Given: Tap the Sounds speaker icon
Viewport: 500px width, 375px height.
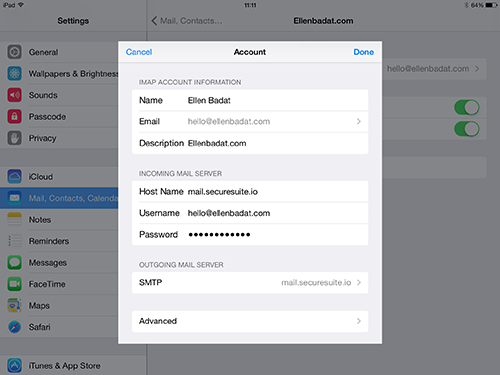Looking at the screenshot, I should [x=14, y=95].
